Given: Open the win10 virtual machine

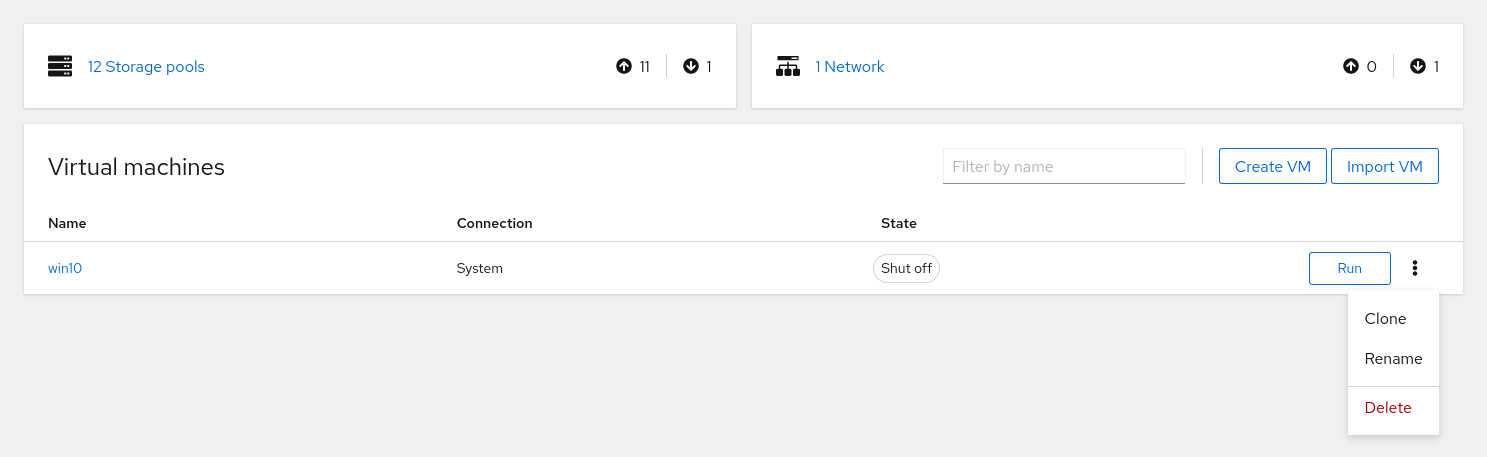Looking at the screenshot, I should pyautogui.click(x=65, y=268).
